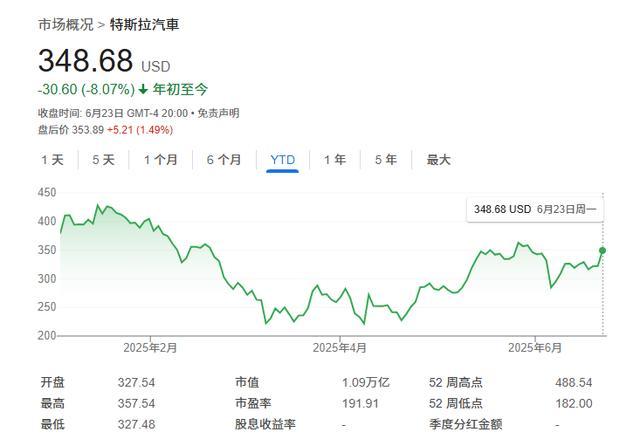Select the market cap 1.09万亿
Viewport: 640px width, 446px height.
coord(366,382)
